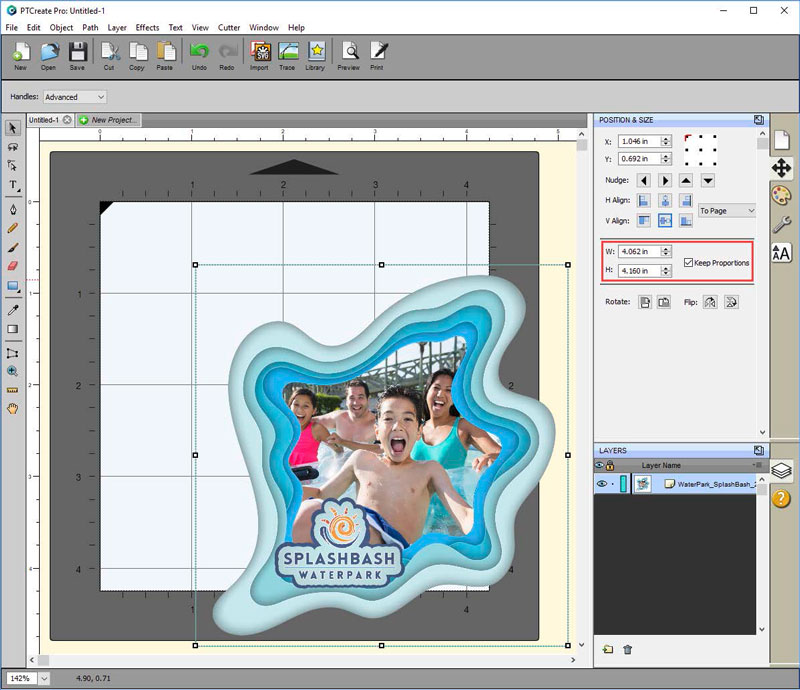Open the Position & Size move panel icon
The width and height of the screenshot is (800, 690).
point(781,168)
